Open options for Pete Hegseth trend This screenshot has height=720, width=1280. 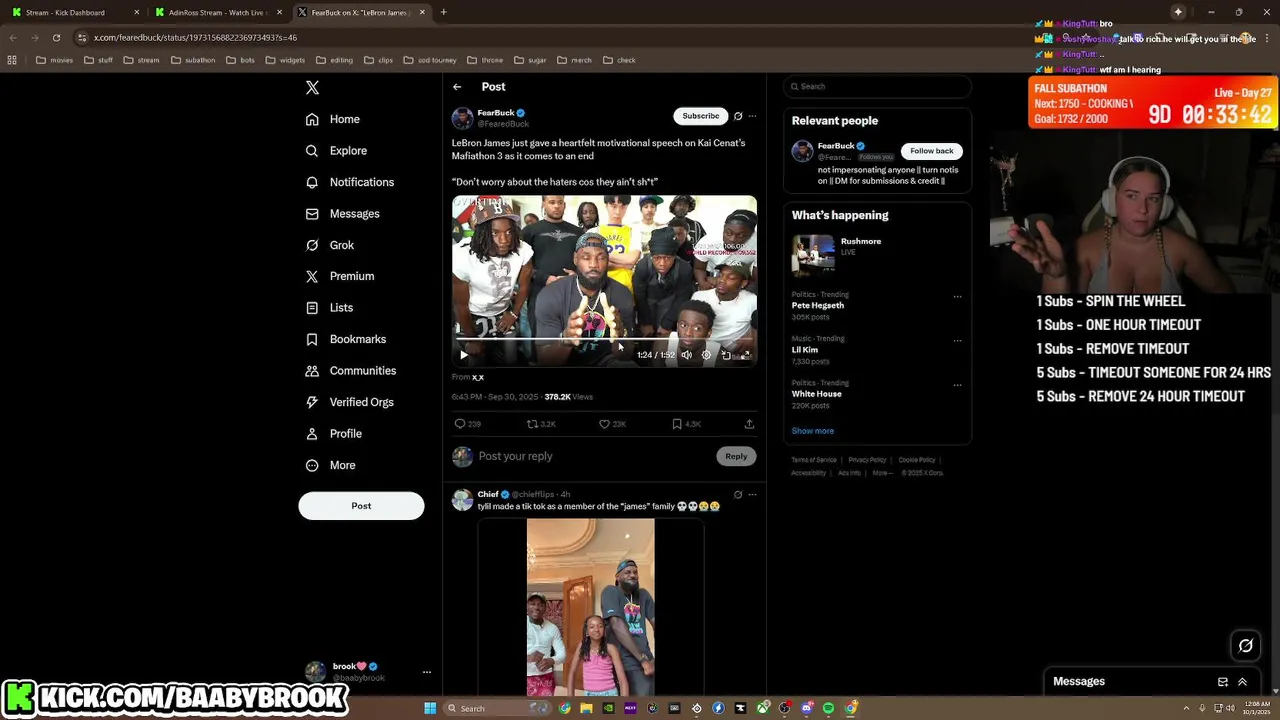pos(957,296)
